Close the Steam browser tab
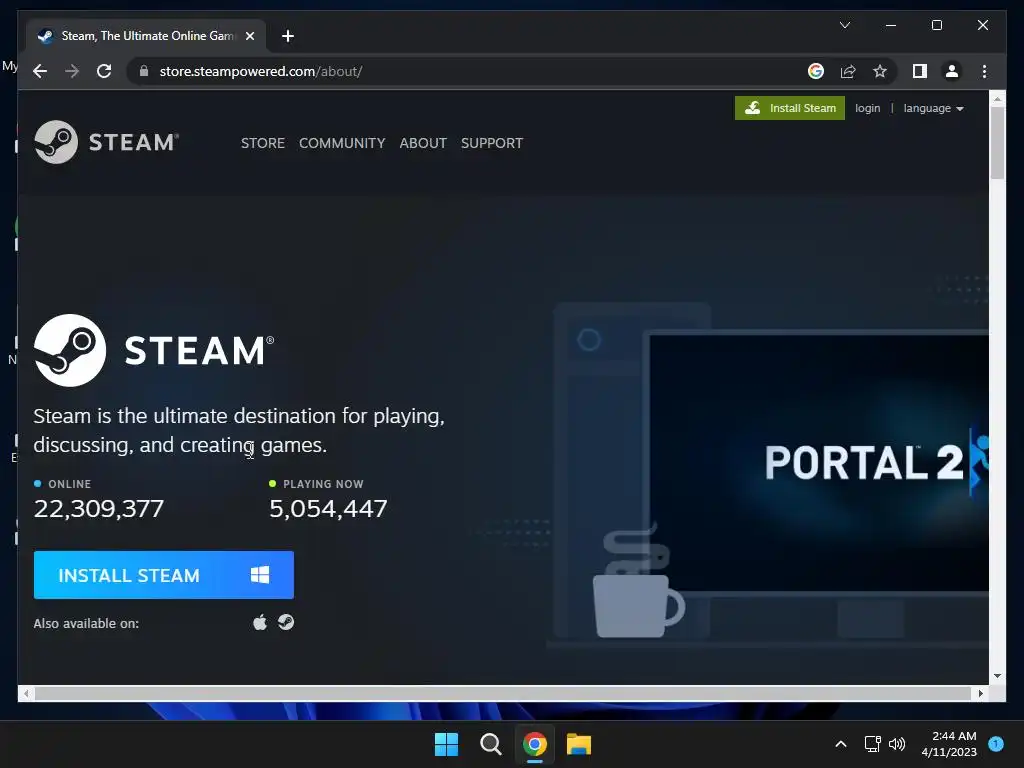The image size is (1024, 768). click(x=249, y=36)
